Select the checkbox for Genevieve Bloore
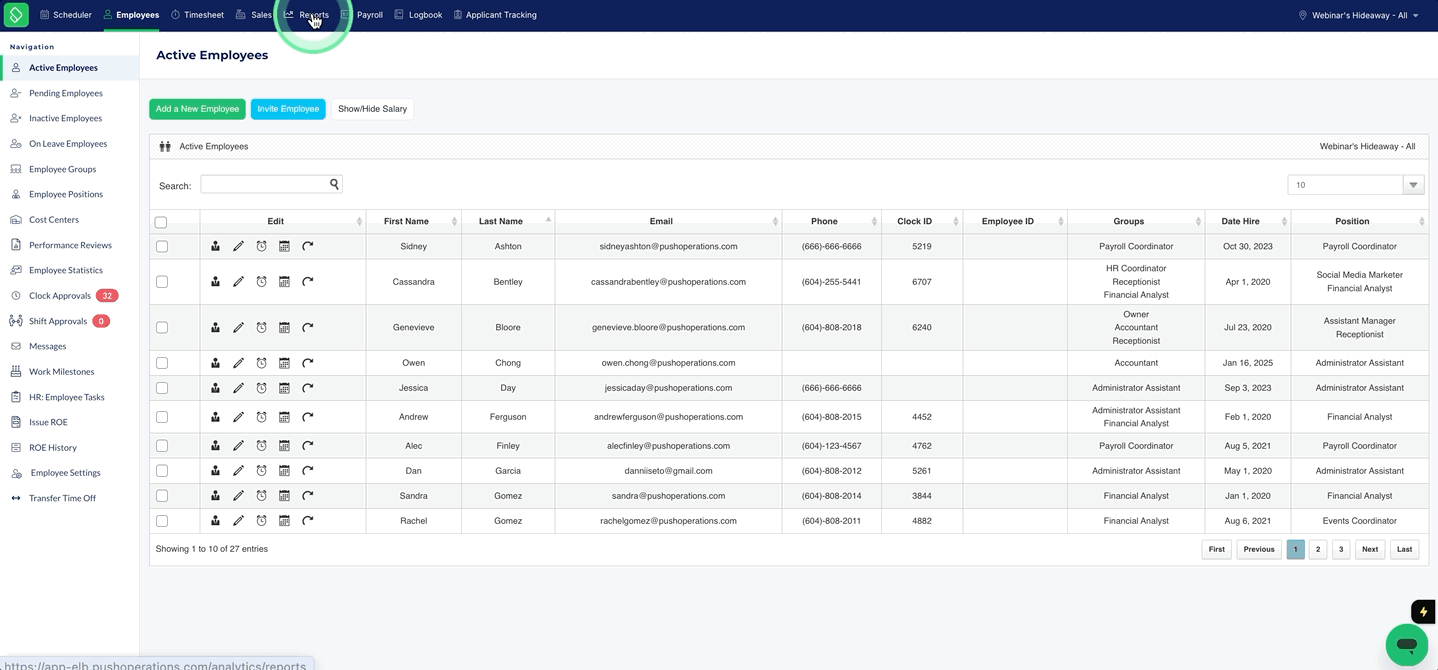The height and width of the screenshot is (670, 1438). tap(162, 328)
